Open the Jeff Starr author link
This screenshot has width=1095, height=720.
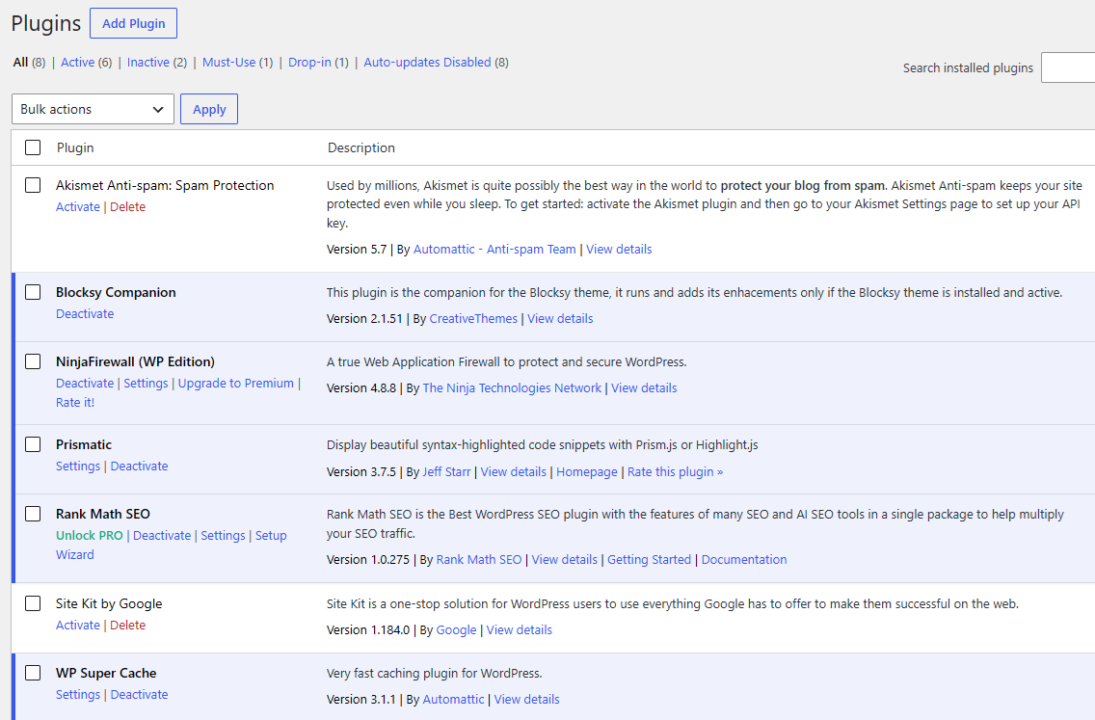pos(446,471)
